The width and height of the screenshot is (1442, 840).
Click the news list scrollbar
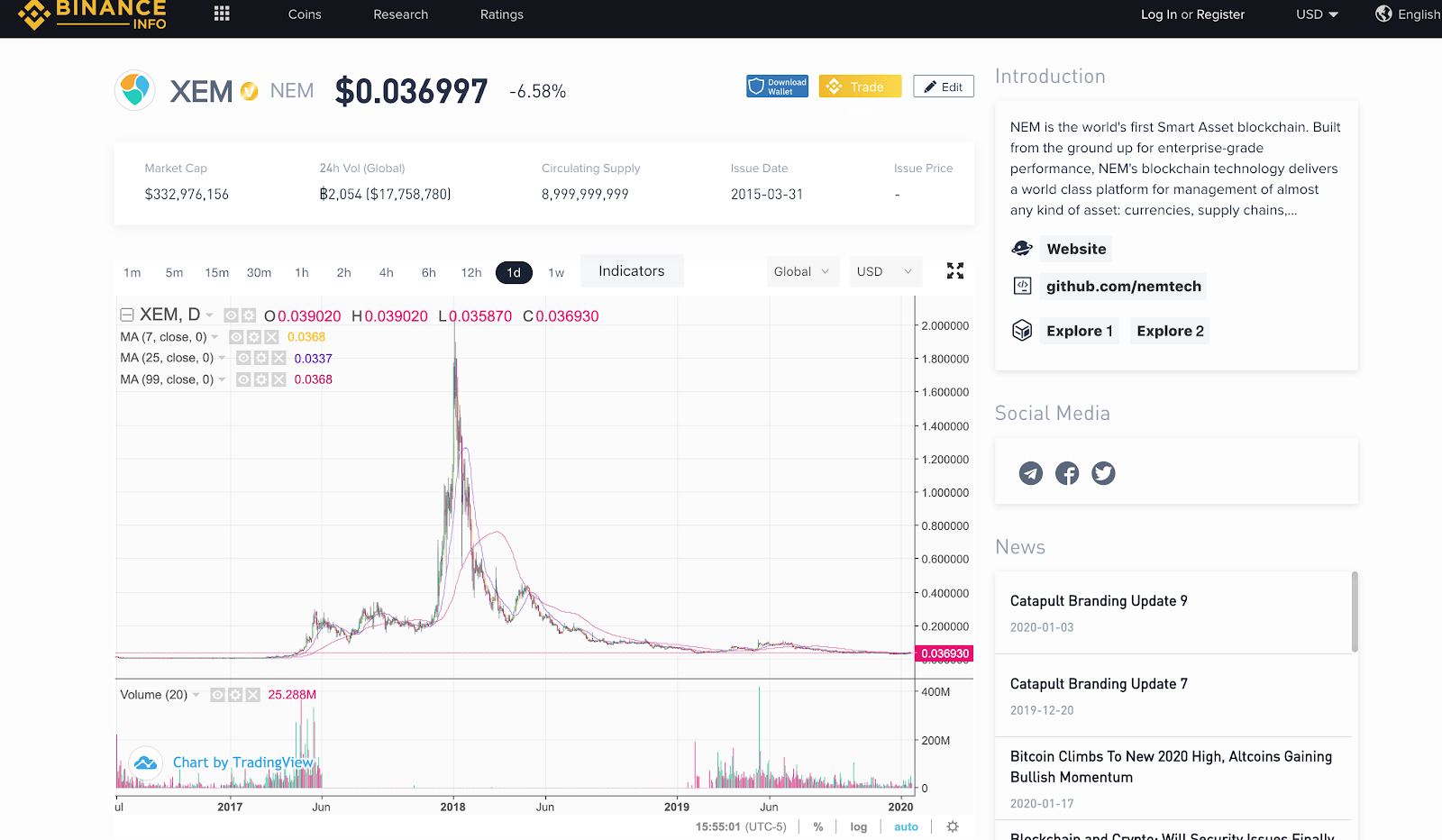pos(1355,611)
